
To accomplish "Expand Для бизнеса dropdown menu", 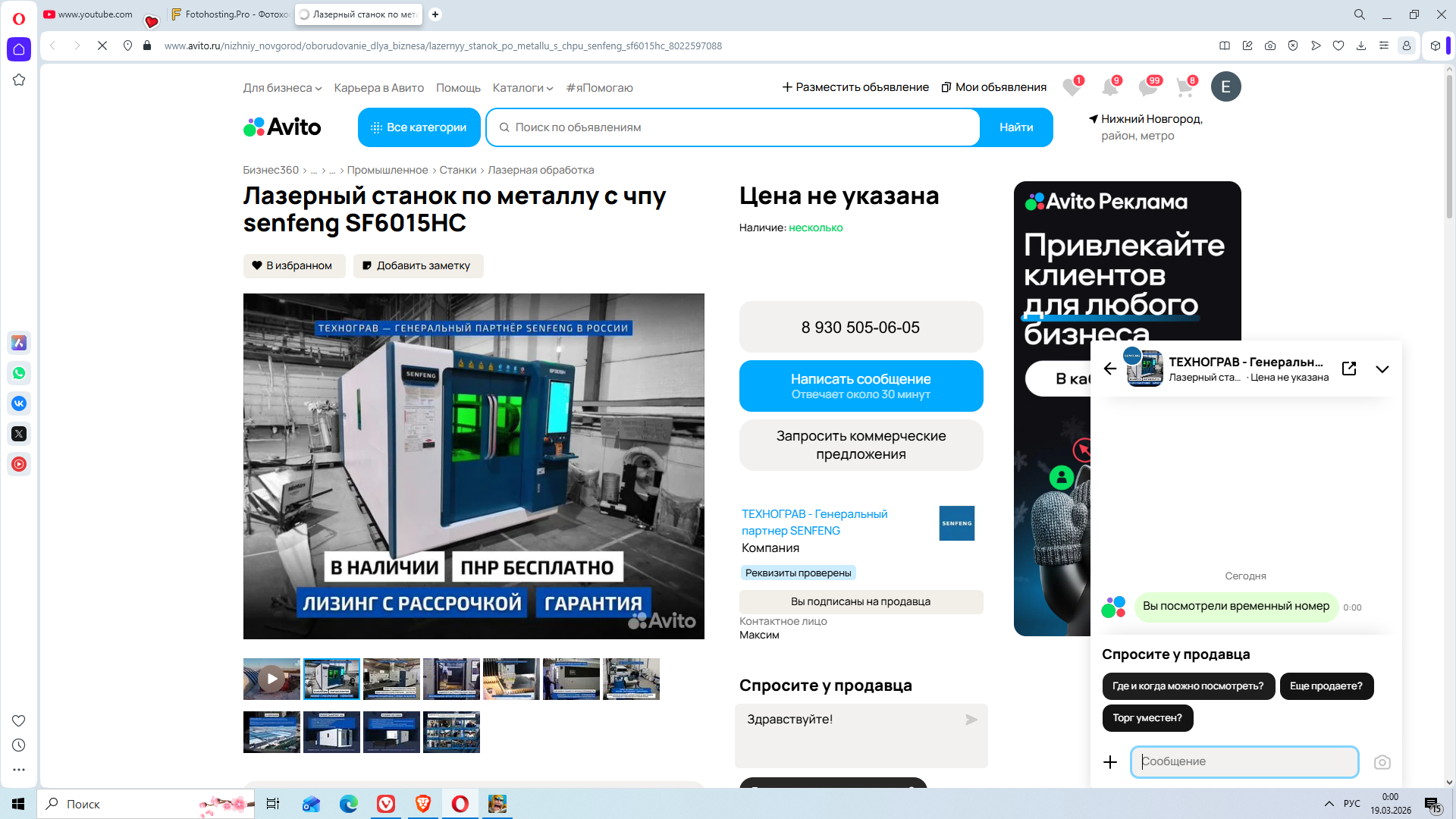I will tap(282, 88).
